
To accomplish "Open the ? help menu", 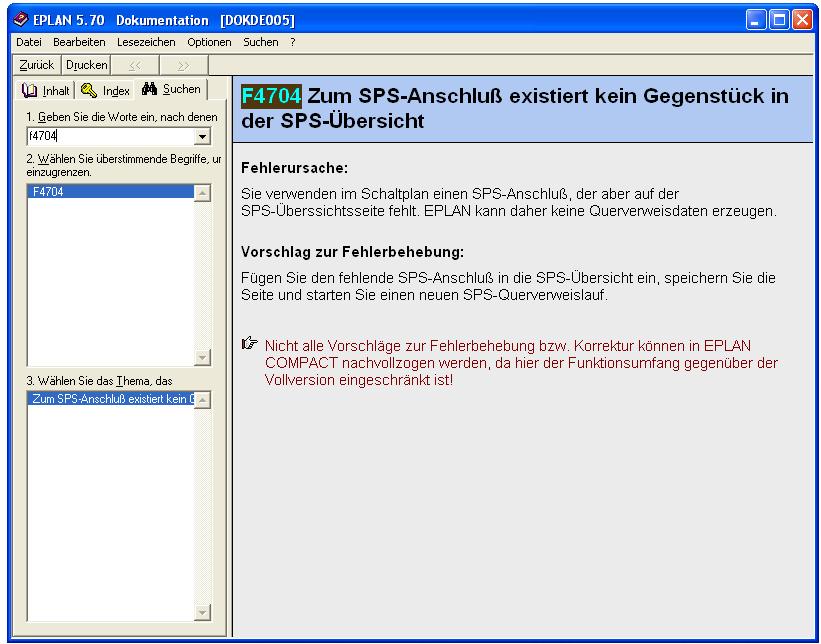I will (x=293, y=42).
